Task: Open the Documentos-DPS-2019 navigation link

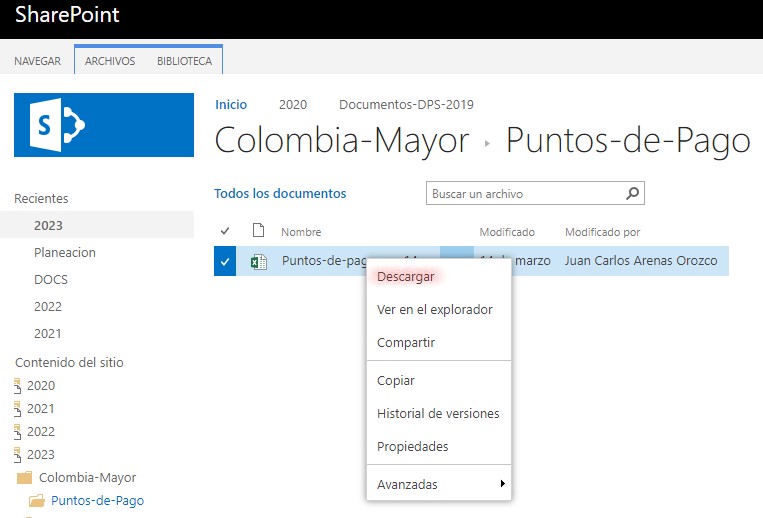Action: point(406,105)
